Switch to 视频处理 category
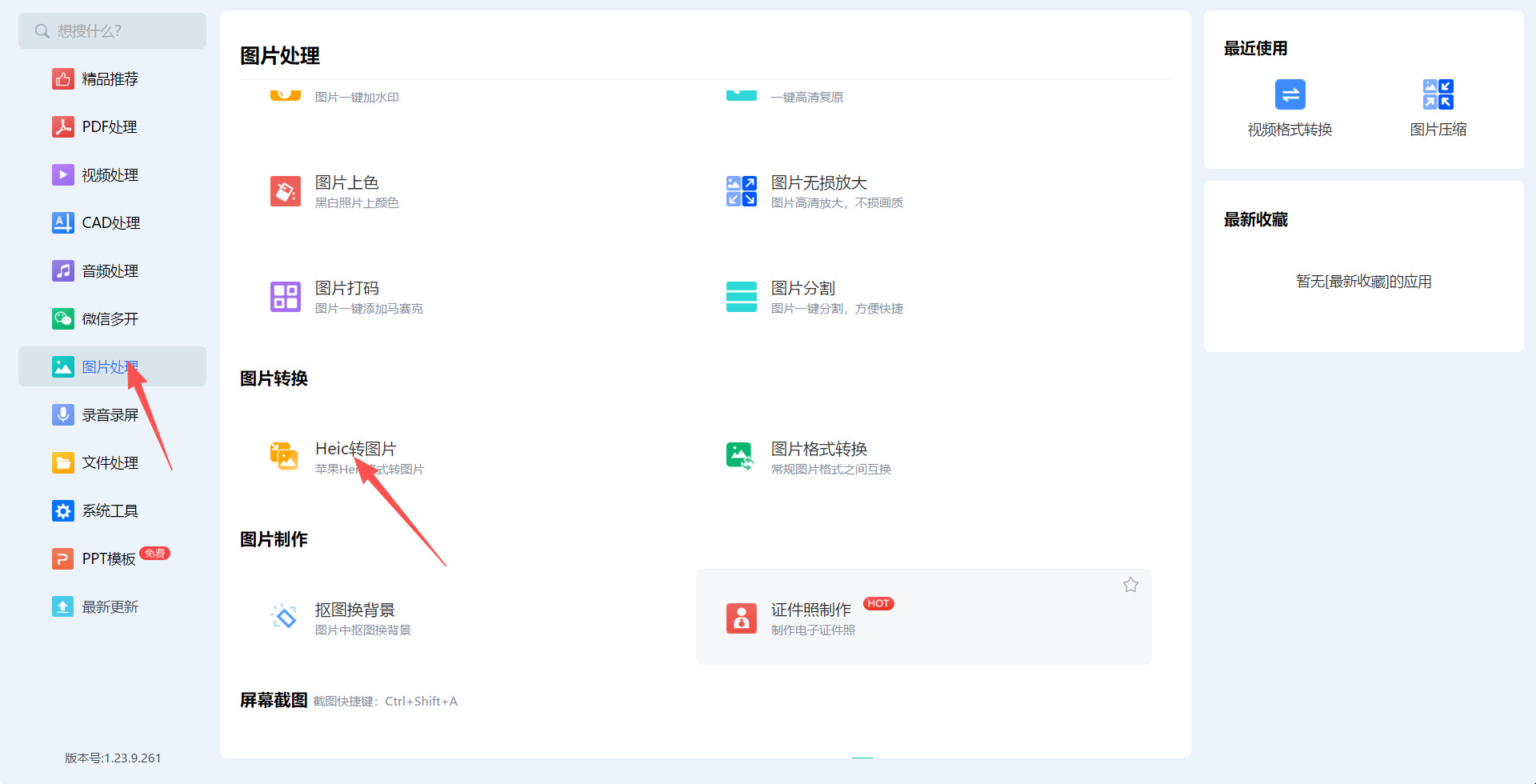Viewport: 1536px width, 784px height. point(112,175)
